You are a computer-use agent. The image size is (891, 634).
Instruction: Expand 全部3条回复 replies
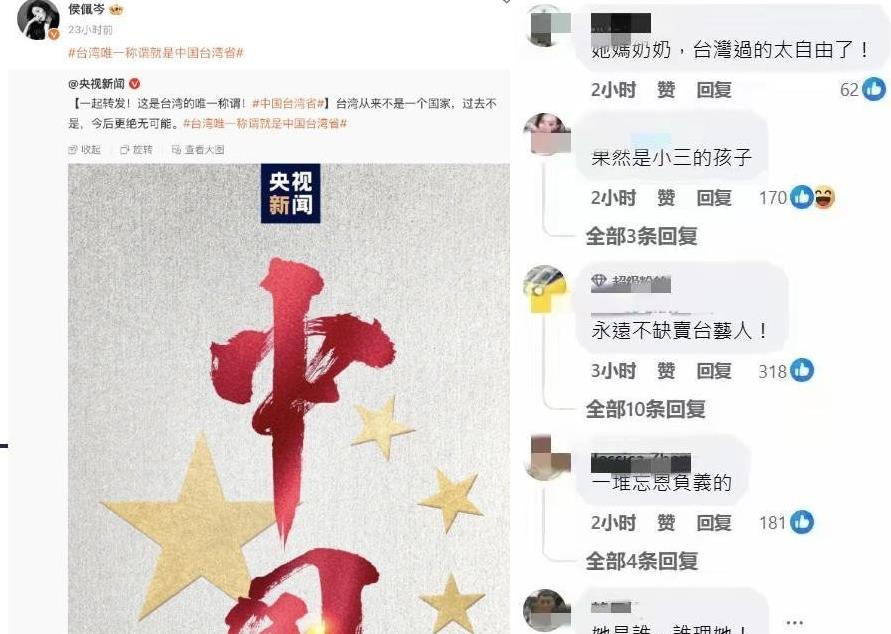(642, 236)
